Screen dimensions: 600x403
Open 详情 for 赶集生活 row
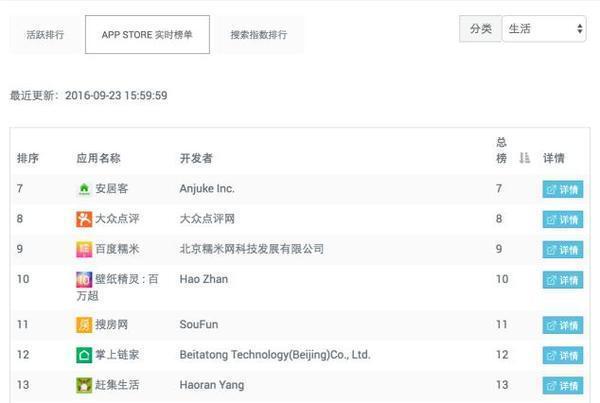(562, 386)
